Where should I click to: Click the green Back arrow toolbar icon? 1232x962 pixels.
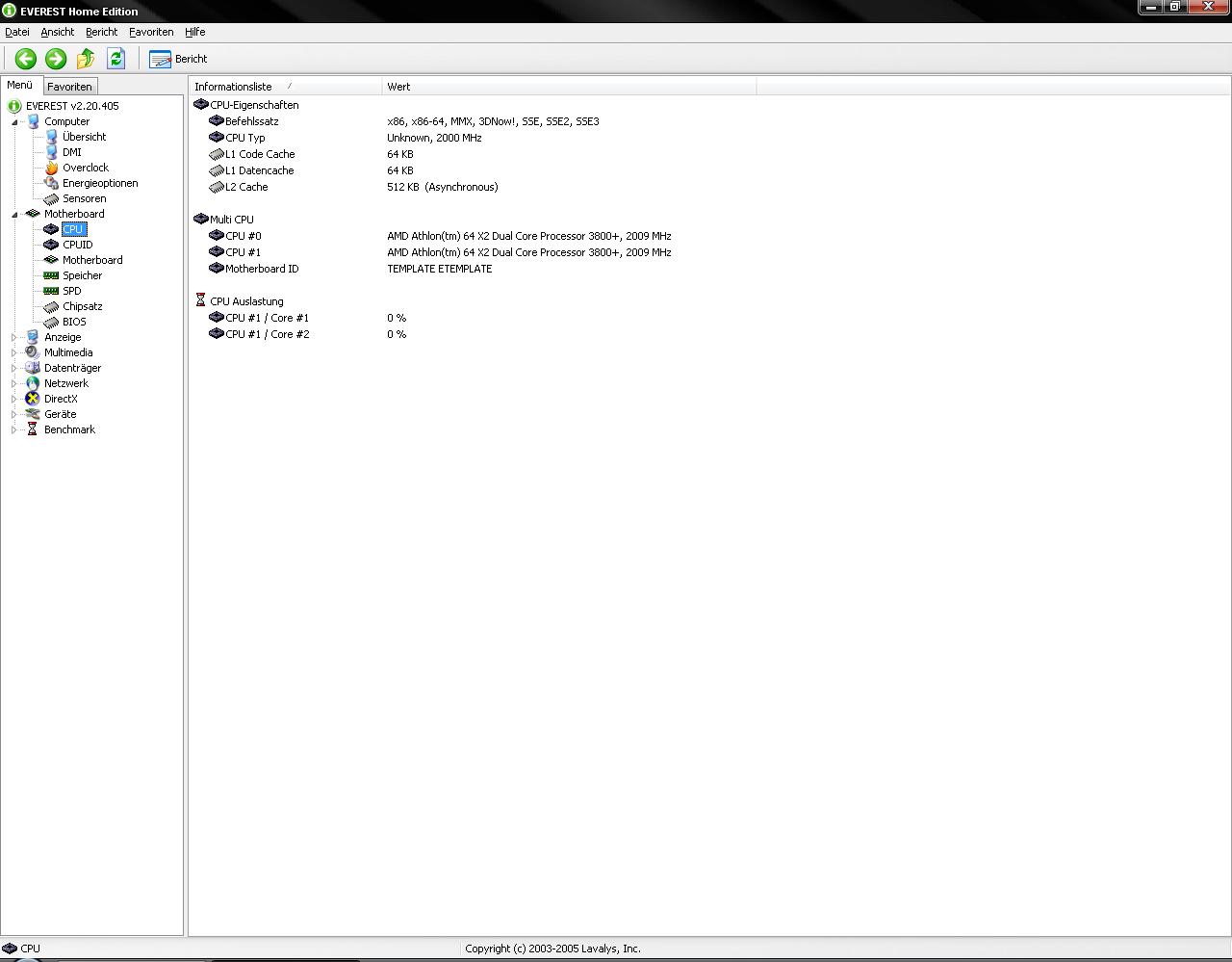(26, 59)
